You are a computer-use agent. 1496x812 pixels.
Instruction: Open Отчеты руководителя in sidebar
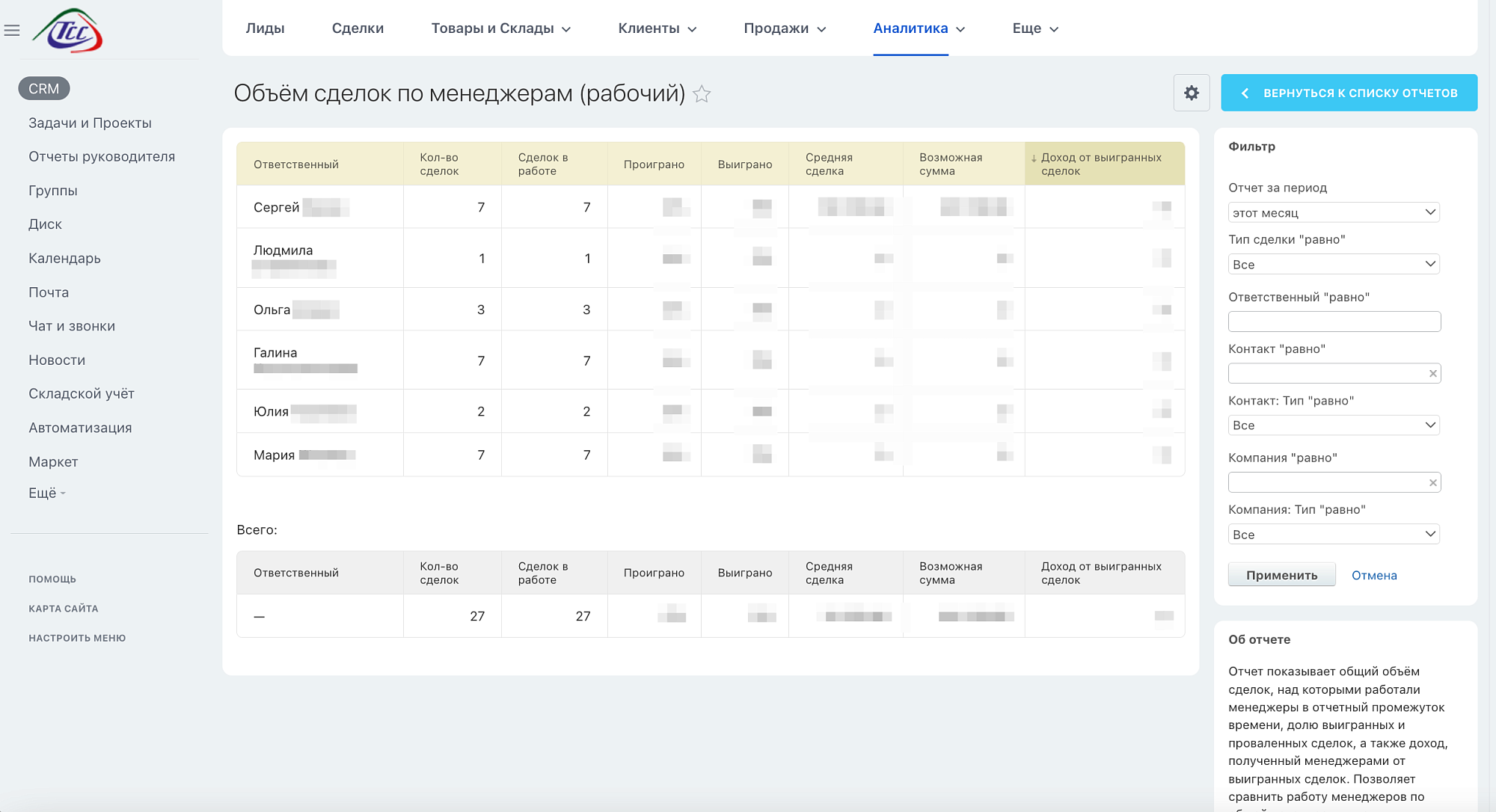(x=102, y=156)
